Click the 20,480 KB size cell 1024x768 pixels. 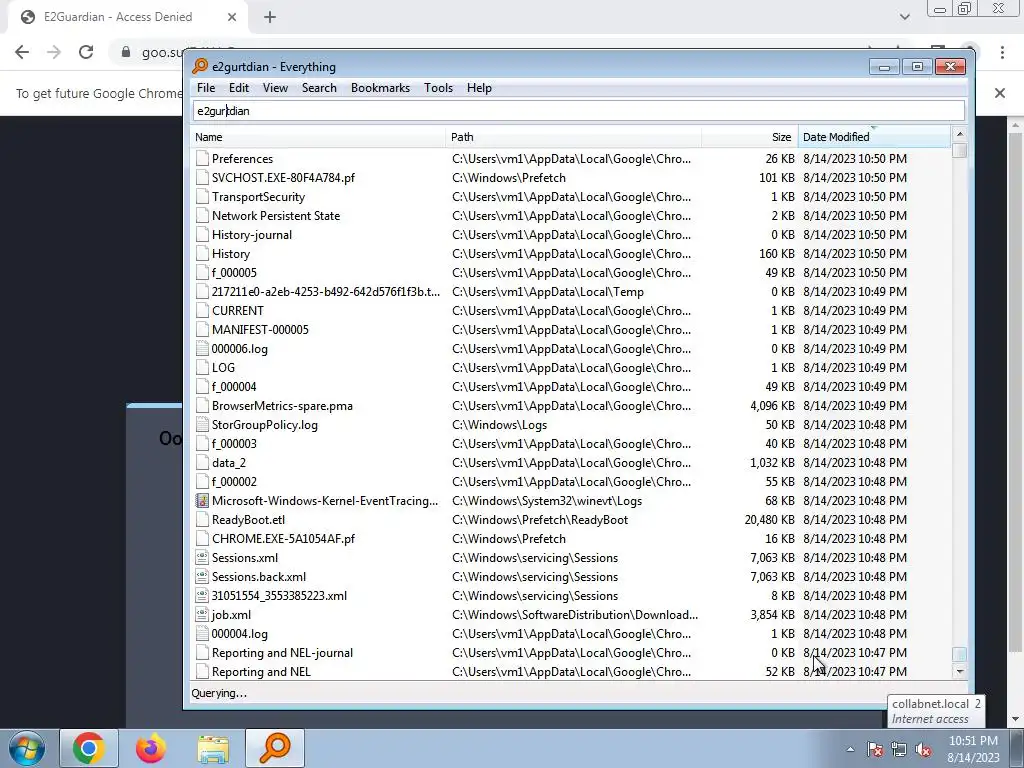pyautogui.click(x=769, y=520)
